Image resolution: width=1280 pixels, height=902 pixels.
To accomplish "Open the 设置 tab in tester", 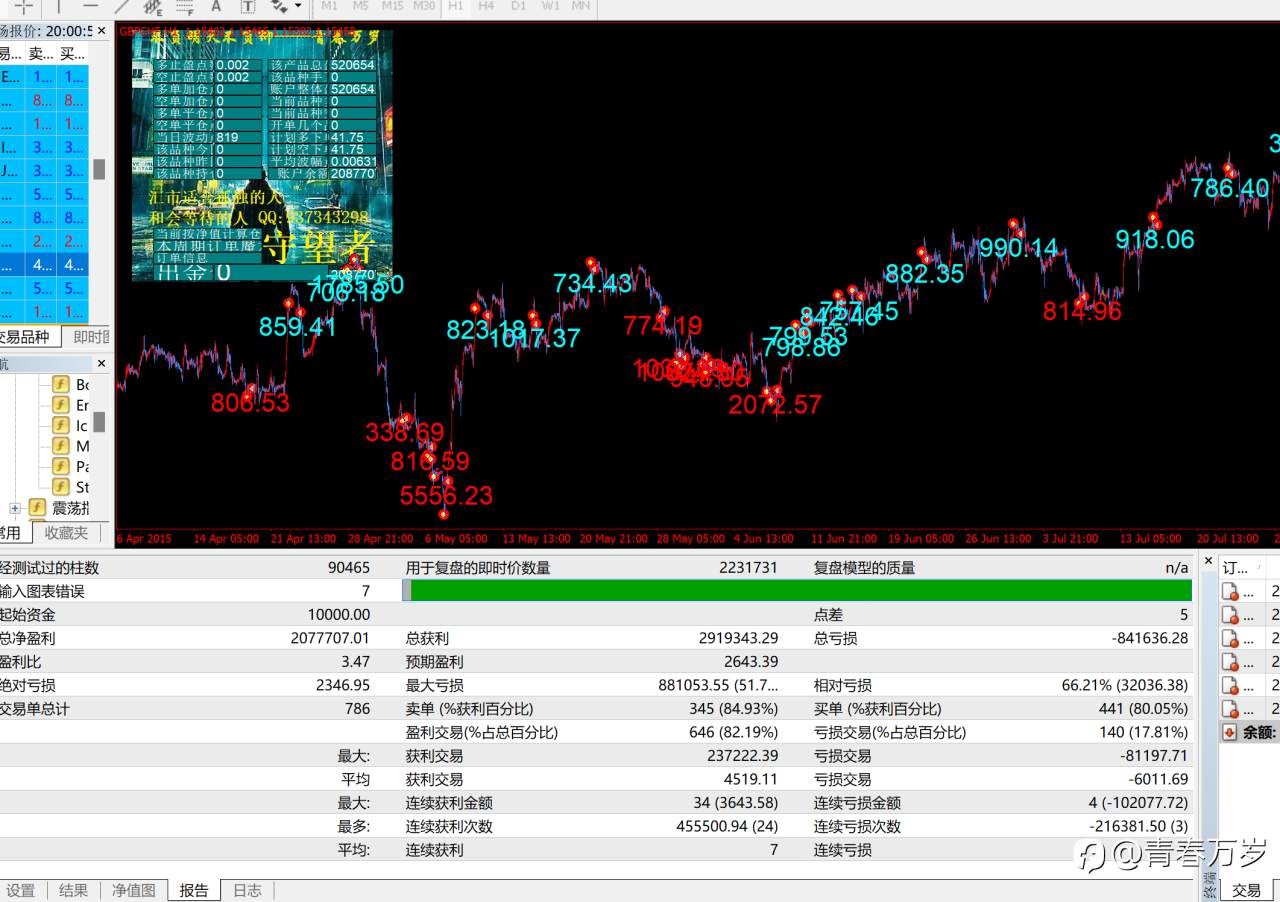I will pos(20,890).
